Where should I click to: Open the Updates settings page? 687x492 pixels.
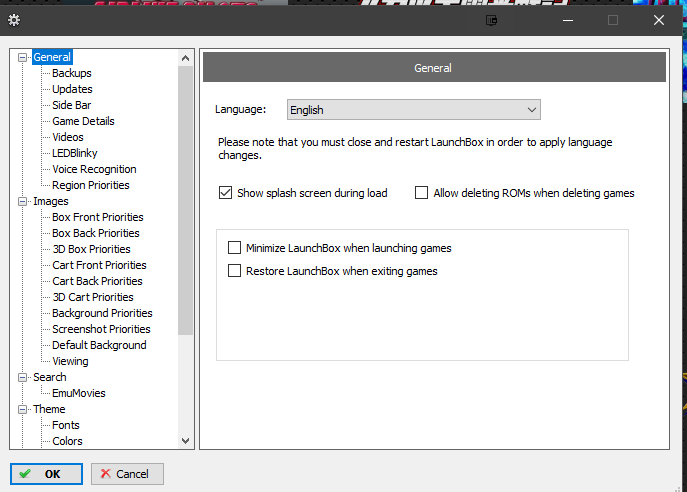[x=72, y=89]
